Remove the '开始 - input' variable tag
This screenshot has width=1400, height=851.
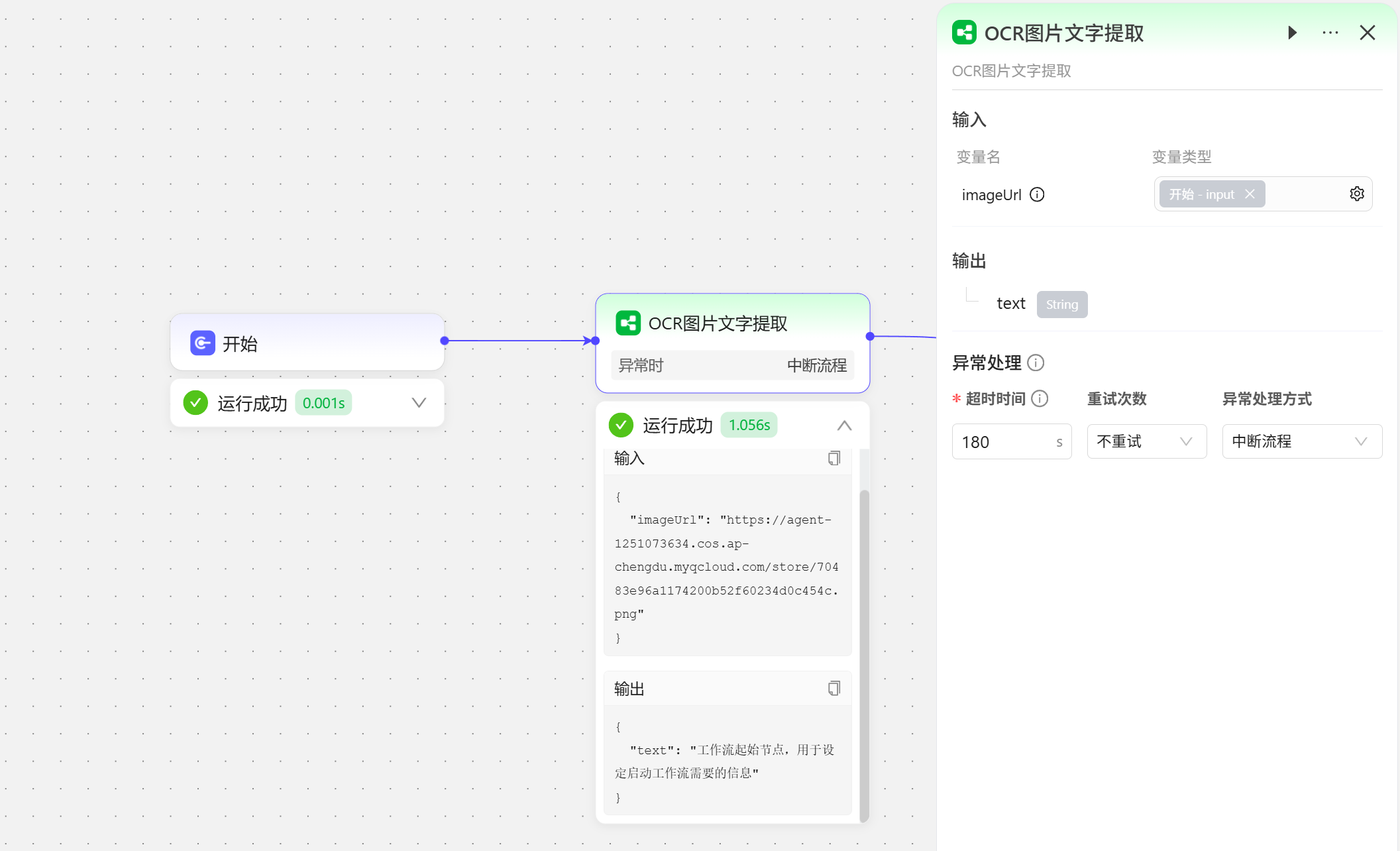click(x=1250, y=194)
